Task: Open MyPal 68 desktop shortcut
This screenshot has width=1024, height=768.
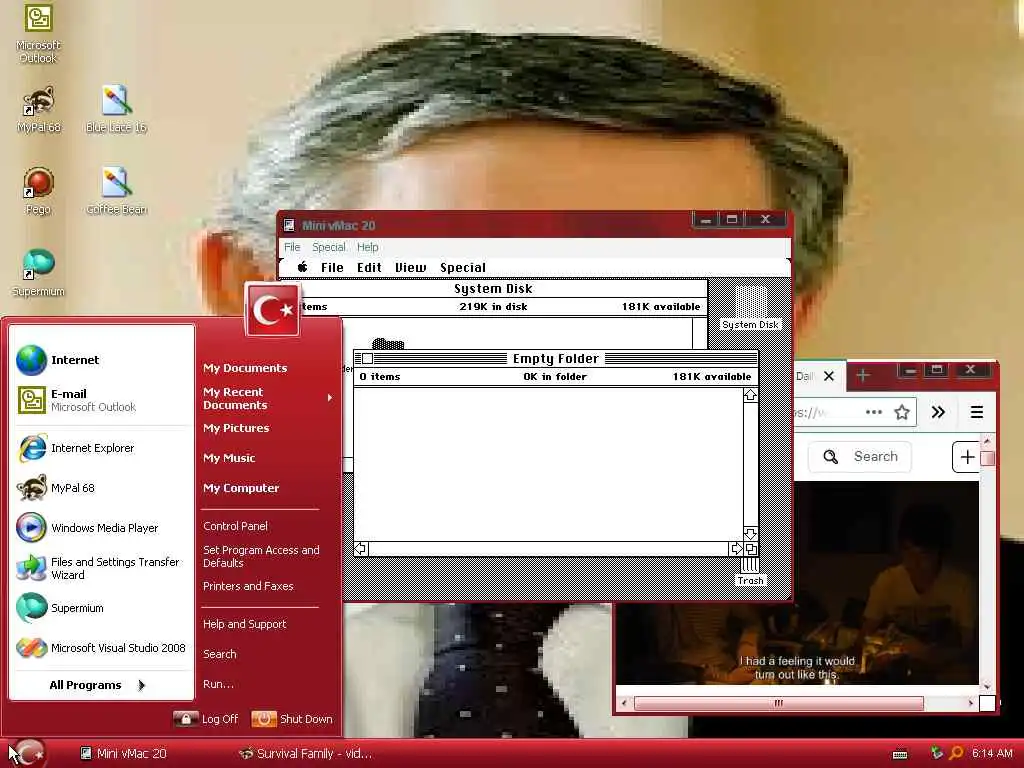Action: click(x=39, y=110)
